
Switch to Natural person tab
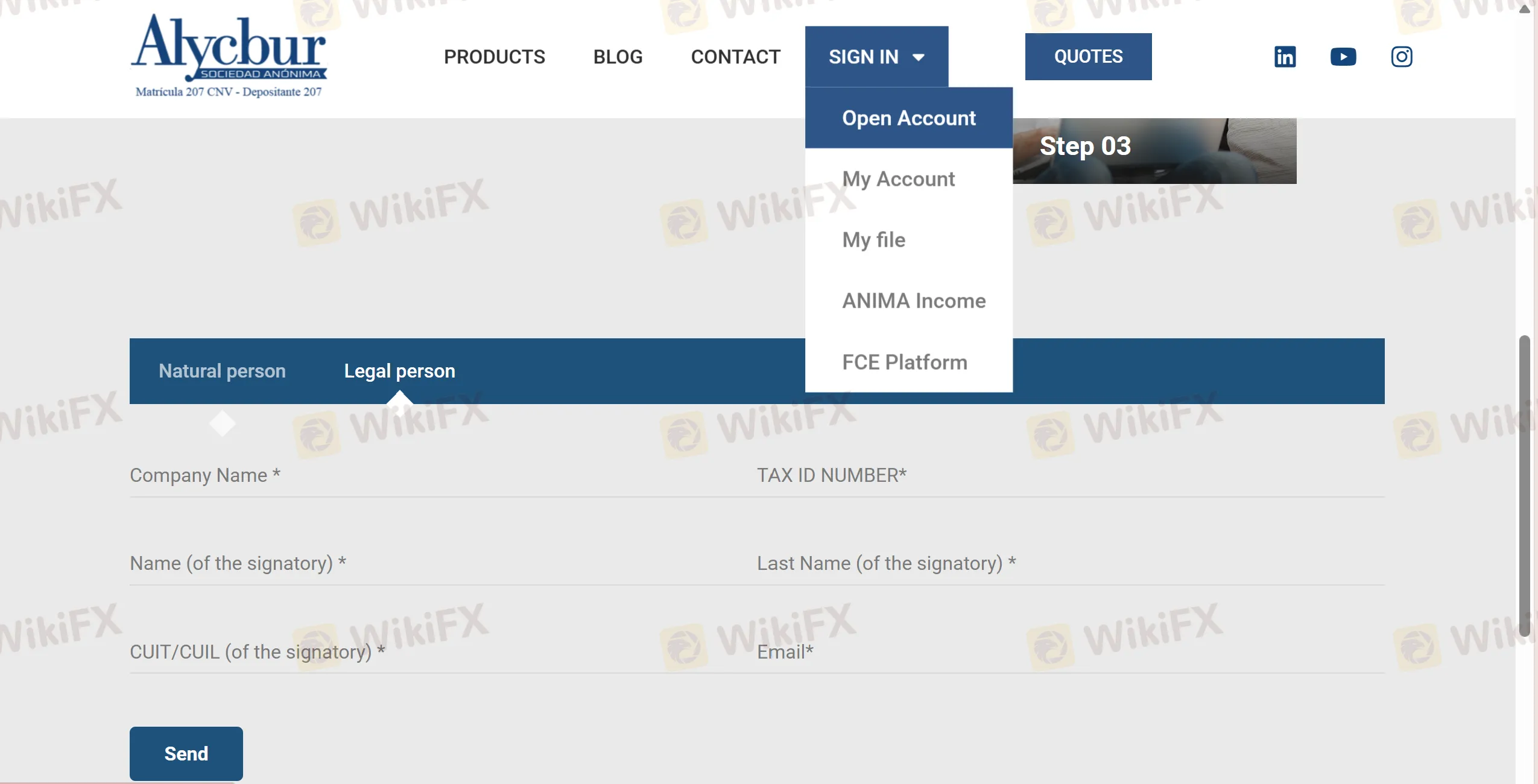click(222, 371)
